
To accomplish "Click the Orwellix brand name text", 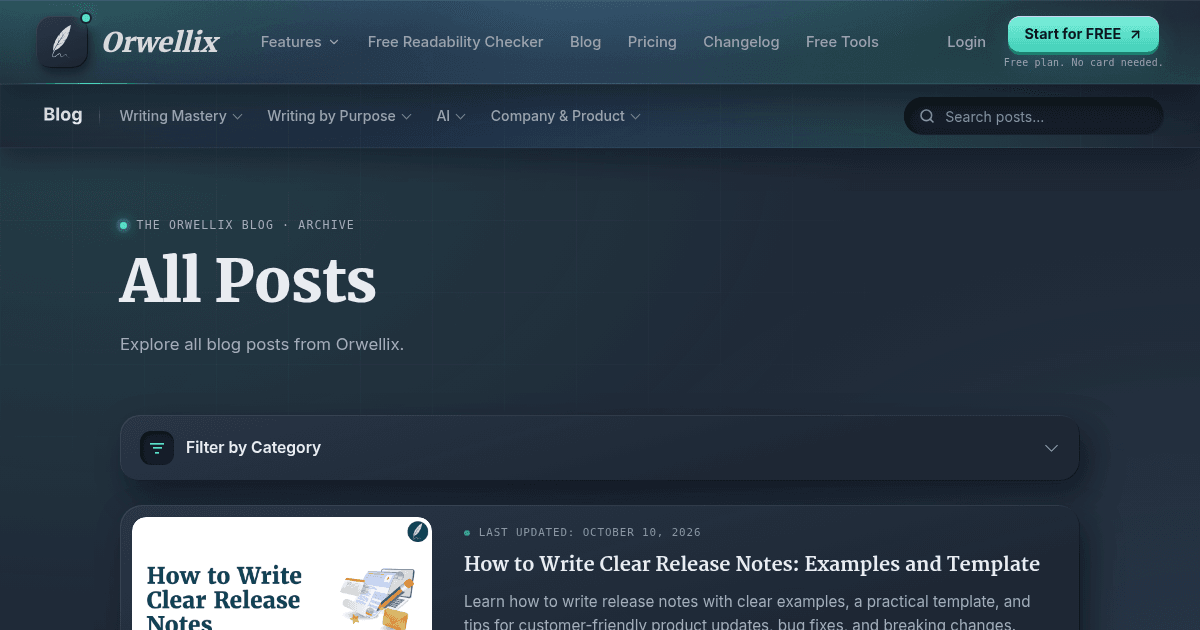I will pyautogui.click(x=161, y=42).
